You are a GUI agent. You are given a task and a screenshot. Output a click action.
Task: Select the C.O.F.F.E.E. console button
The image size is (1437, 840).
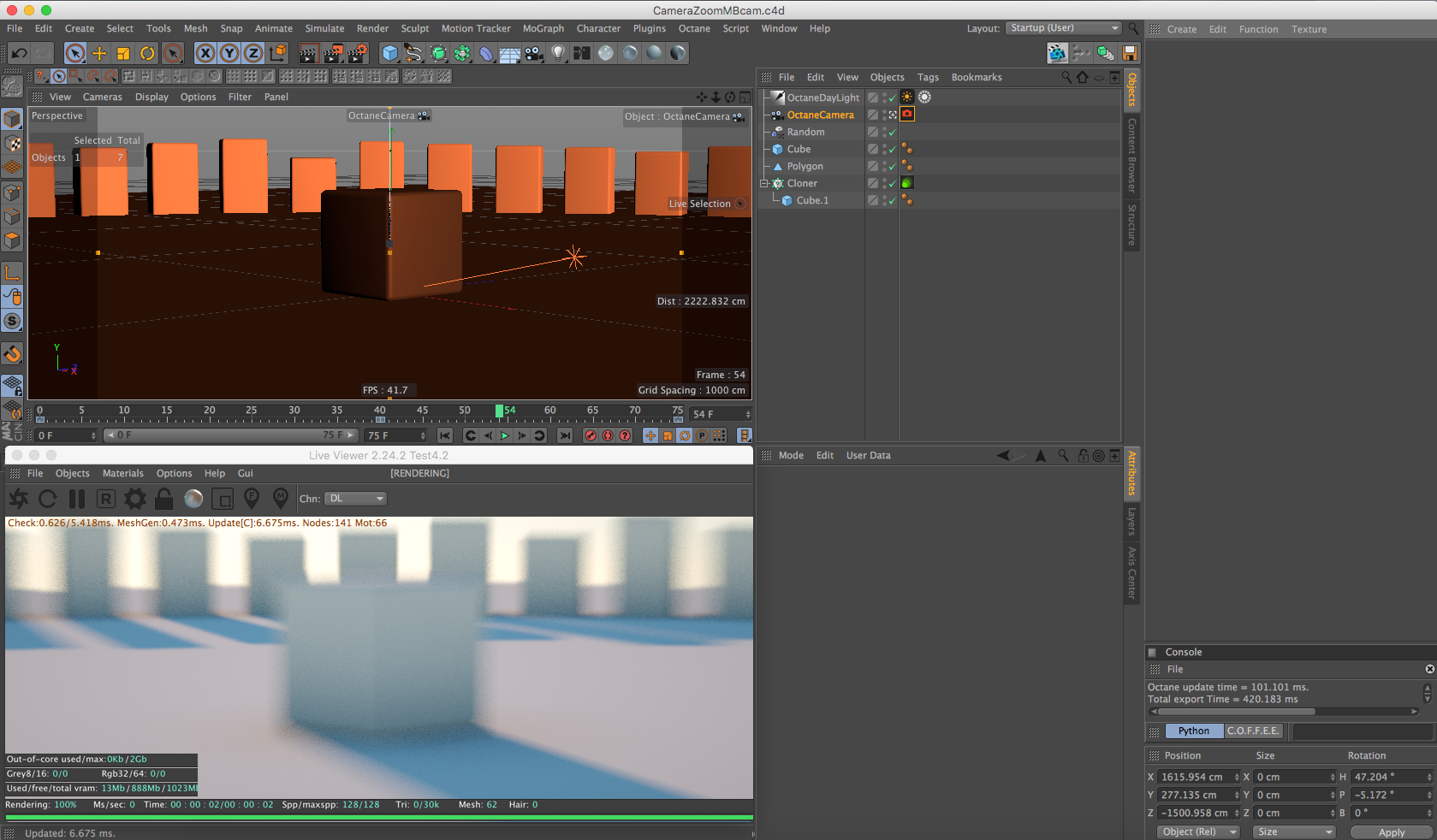click(1253, 731)
